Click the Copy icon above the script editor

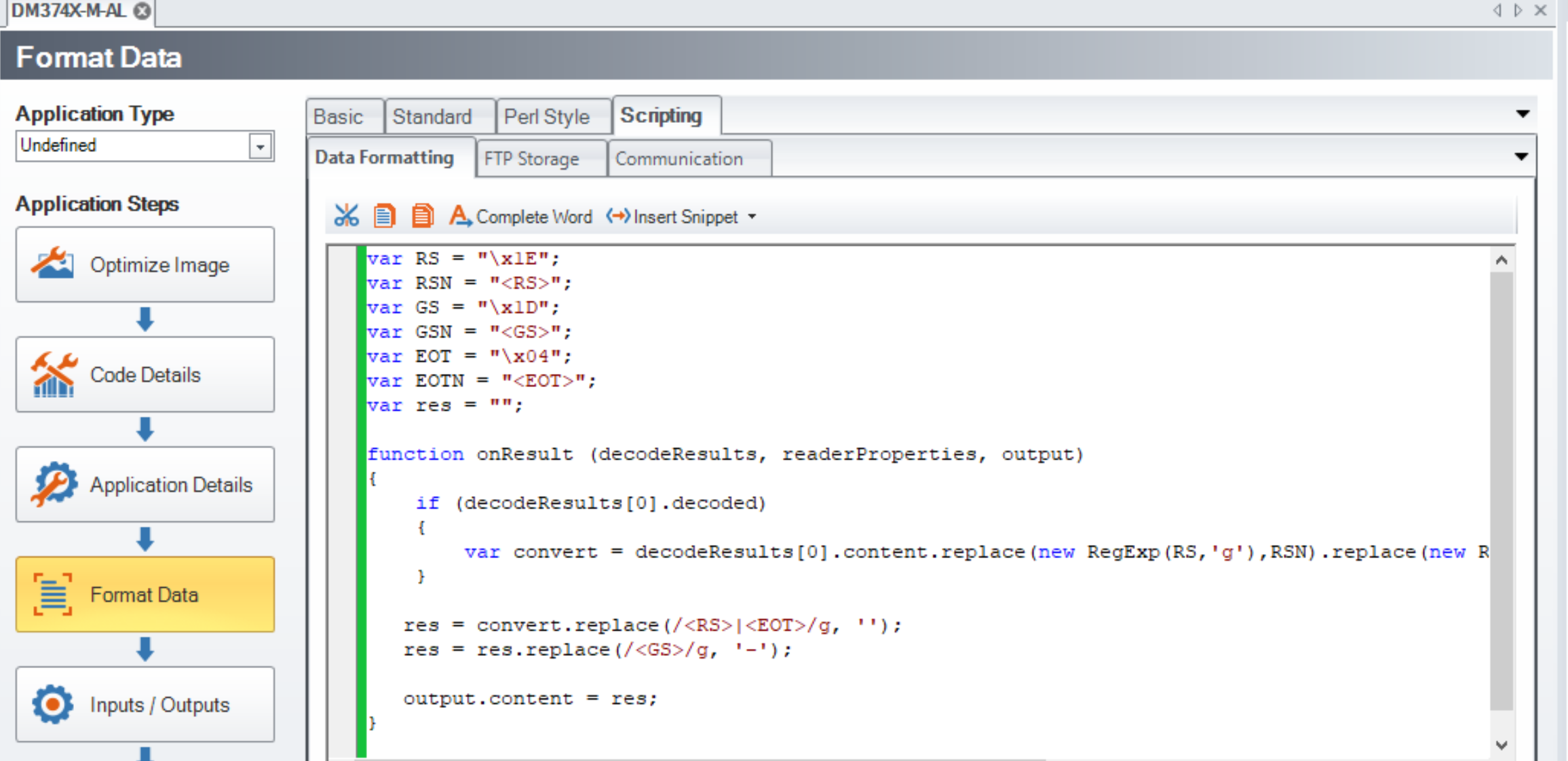coord(385,215)
